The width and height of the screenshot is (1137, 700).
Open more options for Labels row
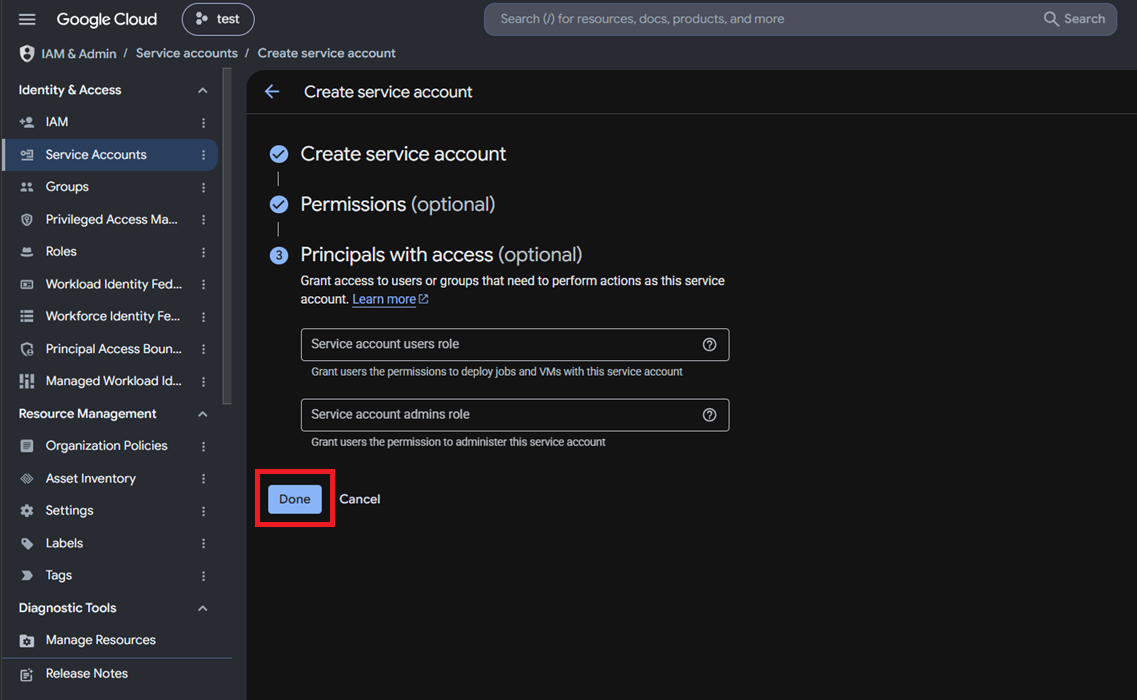click(203, 543)
